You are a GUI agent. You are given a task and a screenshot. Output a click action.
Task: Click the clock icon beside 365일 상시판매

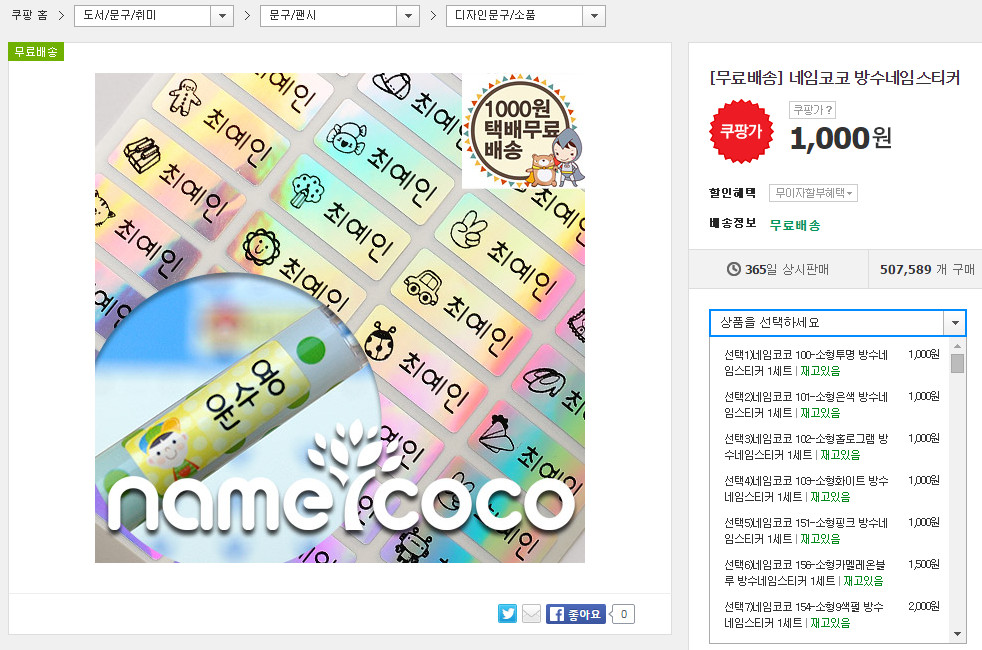coord(734,269)
